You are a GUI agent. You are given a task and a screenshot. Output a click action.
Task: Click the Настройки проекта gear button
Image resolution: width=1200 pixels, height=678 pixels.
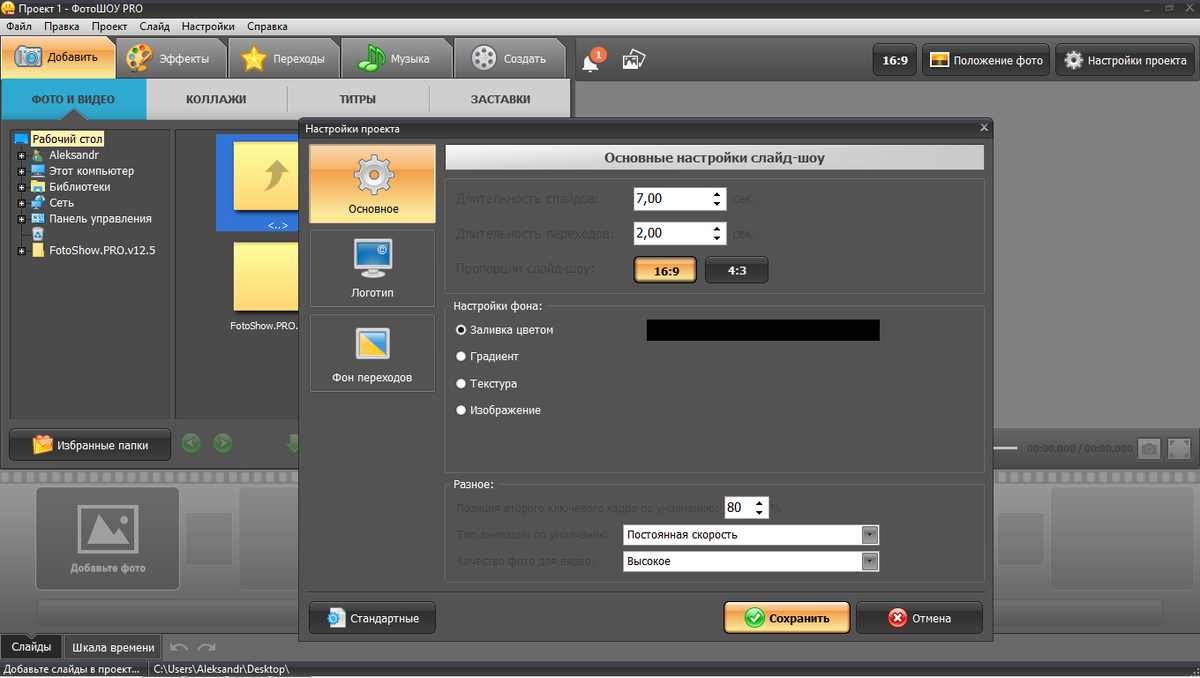1126,60
